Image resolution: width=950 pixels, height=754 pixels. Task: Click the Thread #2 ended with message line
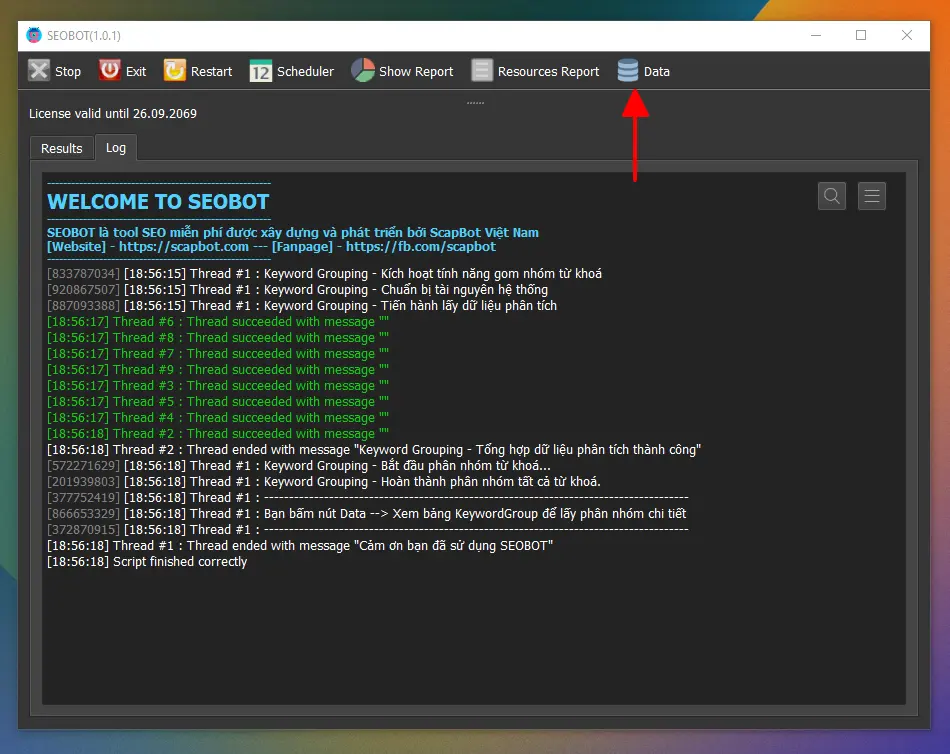374,450
